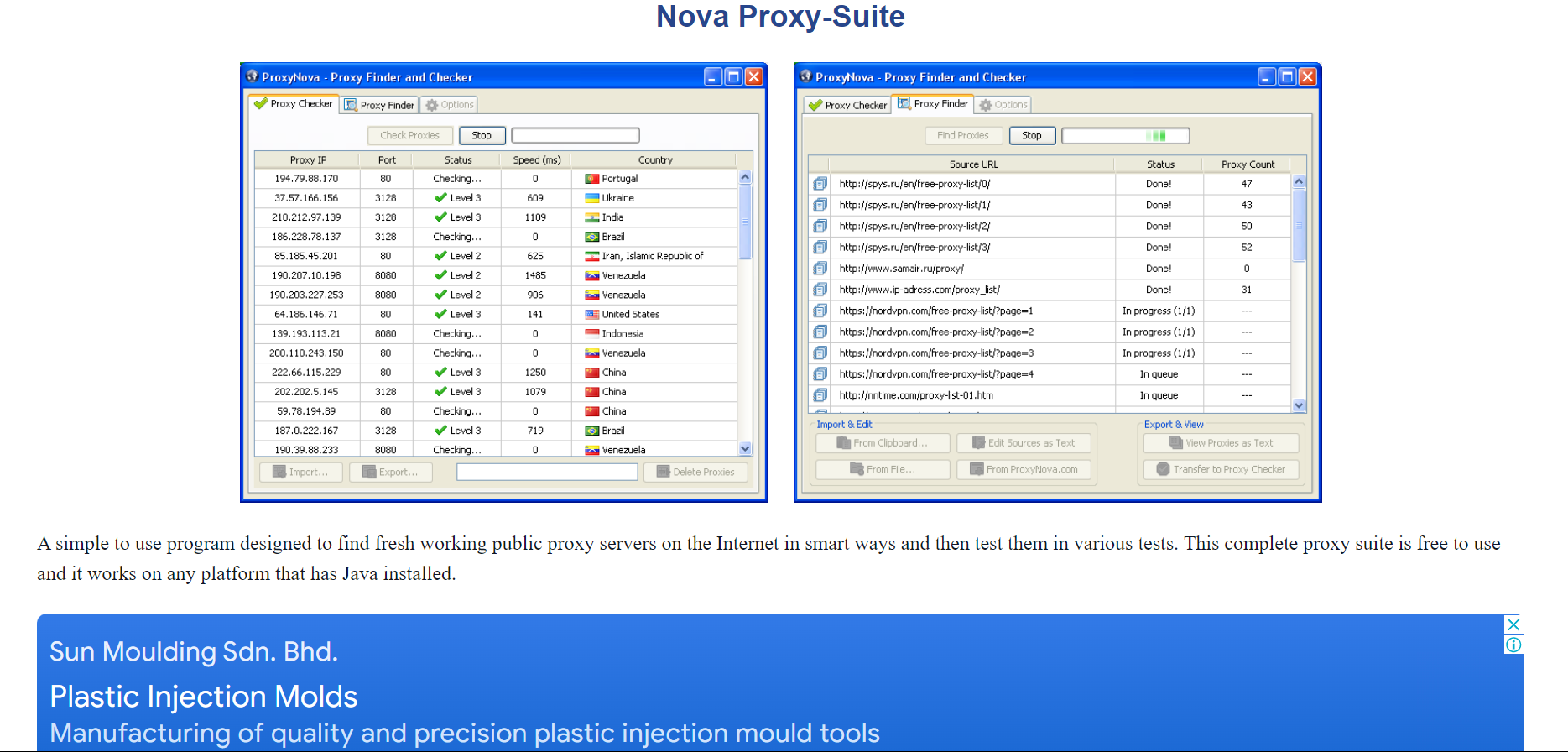Open the Options tab in the left window

pyautogui.click(x=449, y=105)
